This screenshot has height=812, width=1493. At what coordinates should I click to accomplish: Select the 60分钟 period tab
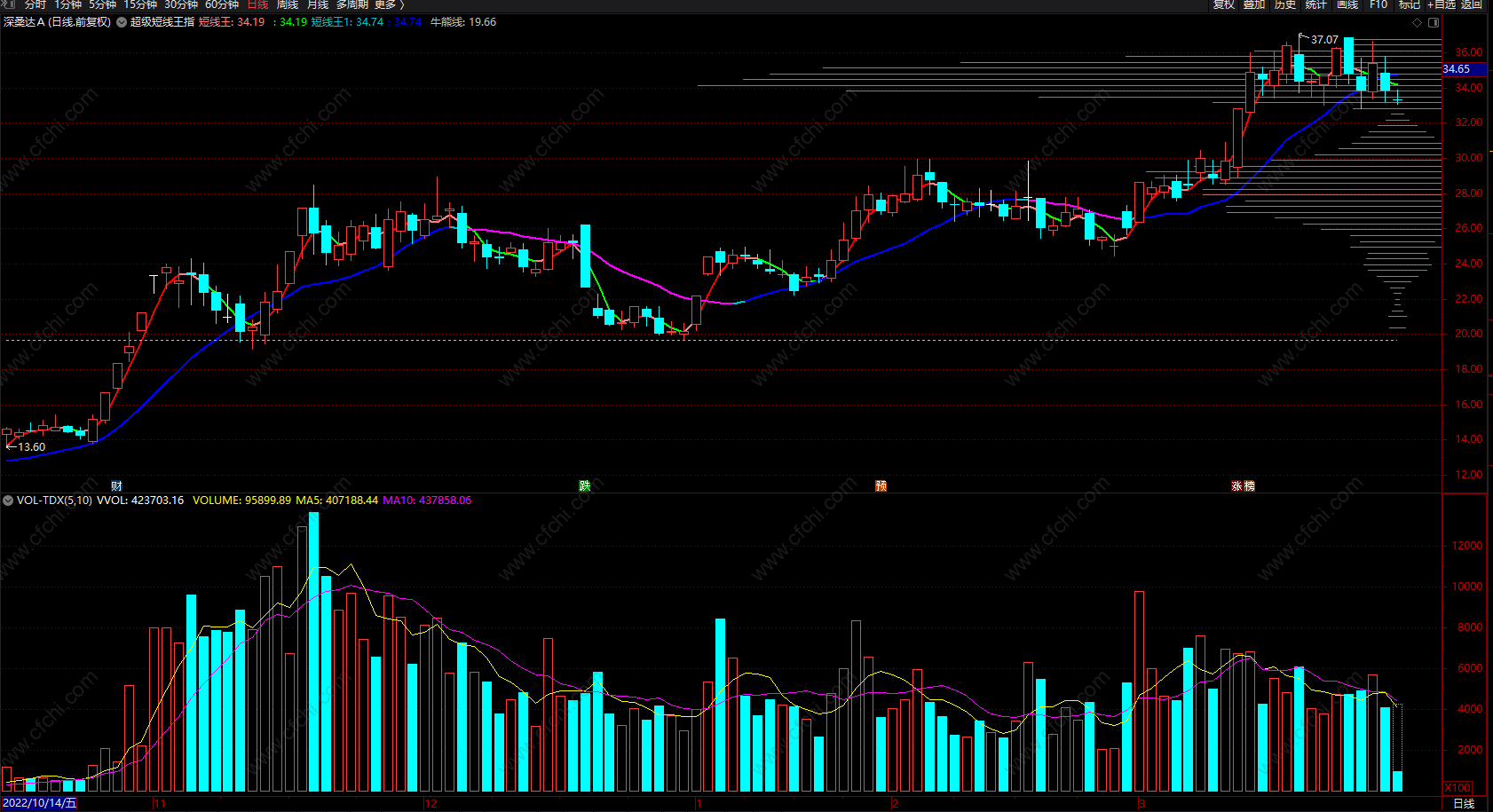[222, 4]
